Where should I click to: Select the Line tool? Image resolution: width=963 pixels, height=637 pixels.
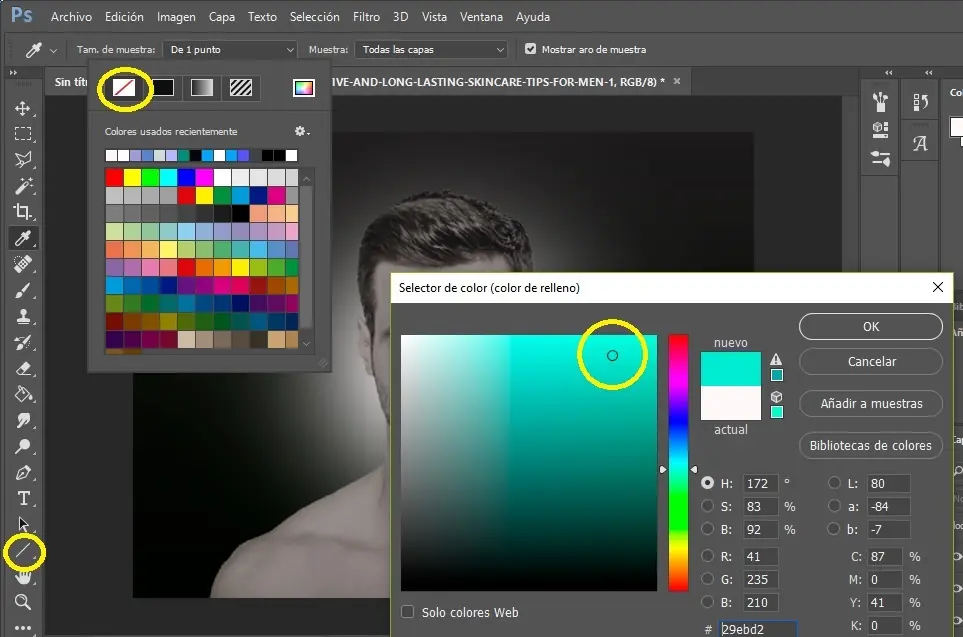(22, 551)
